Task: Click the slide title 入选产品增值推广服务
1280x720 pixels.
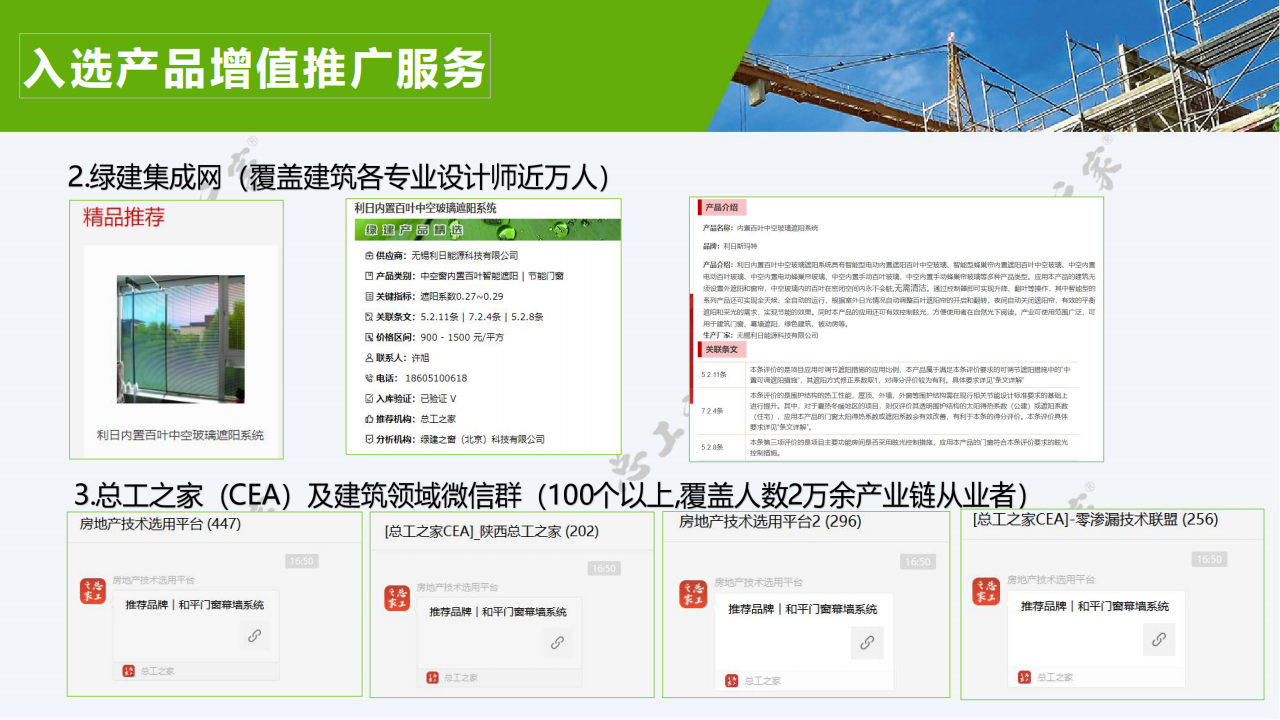Action: coord(255,67)
